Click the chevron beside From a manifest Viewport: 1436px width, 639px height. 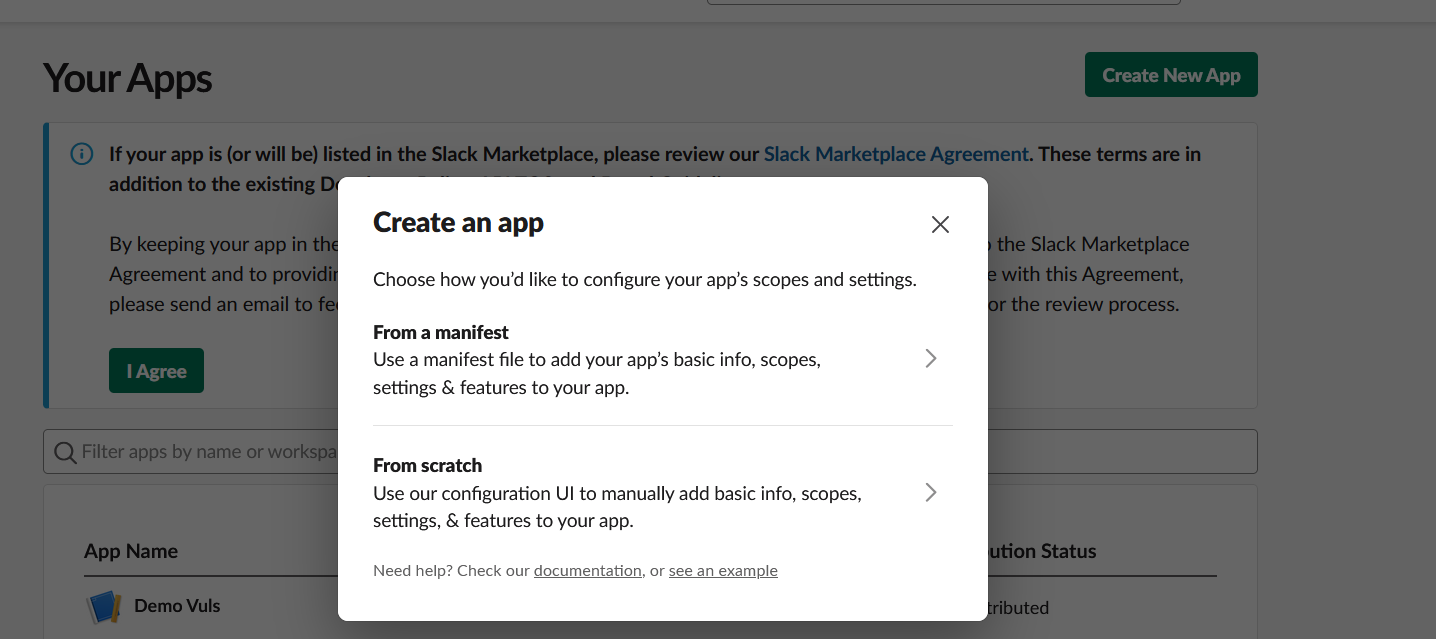[x=931, y=359]
